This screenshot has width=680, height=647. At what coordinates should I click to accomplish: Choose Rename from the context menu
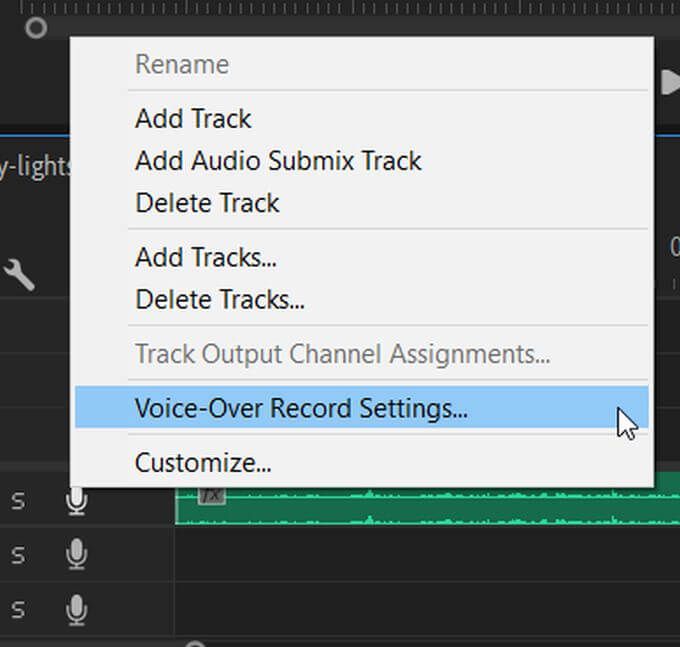362,64
